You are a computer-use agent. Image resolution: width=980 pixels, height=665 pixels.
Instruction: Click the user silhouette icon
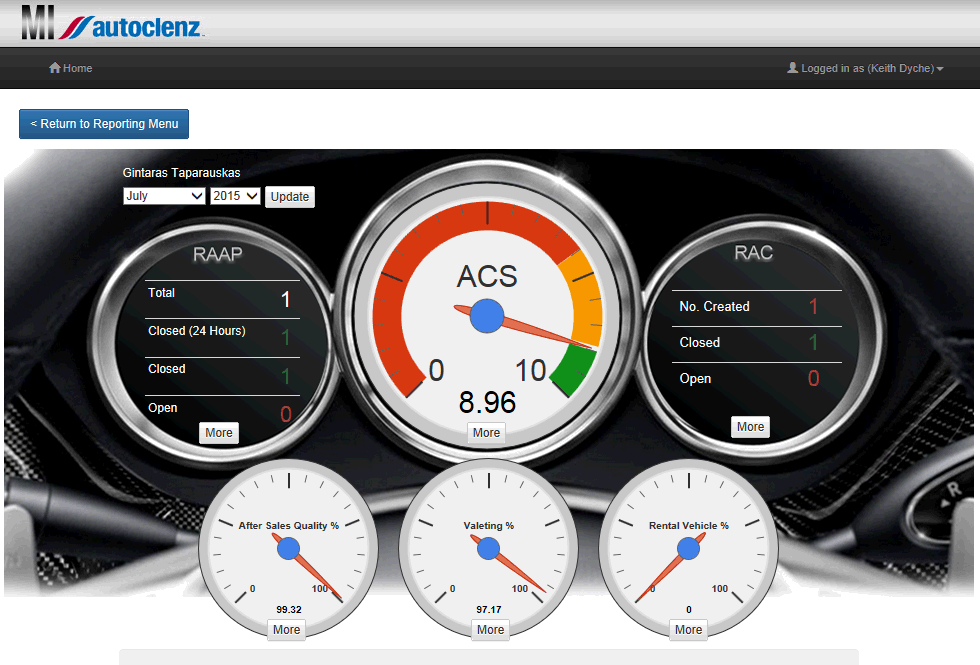click(792, 68)
